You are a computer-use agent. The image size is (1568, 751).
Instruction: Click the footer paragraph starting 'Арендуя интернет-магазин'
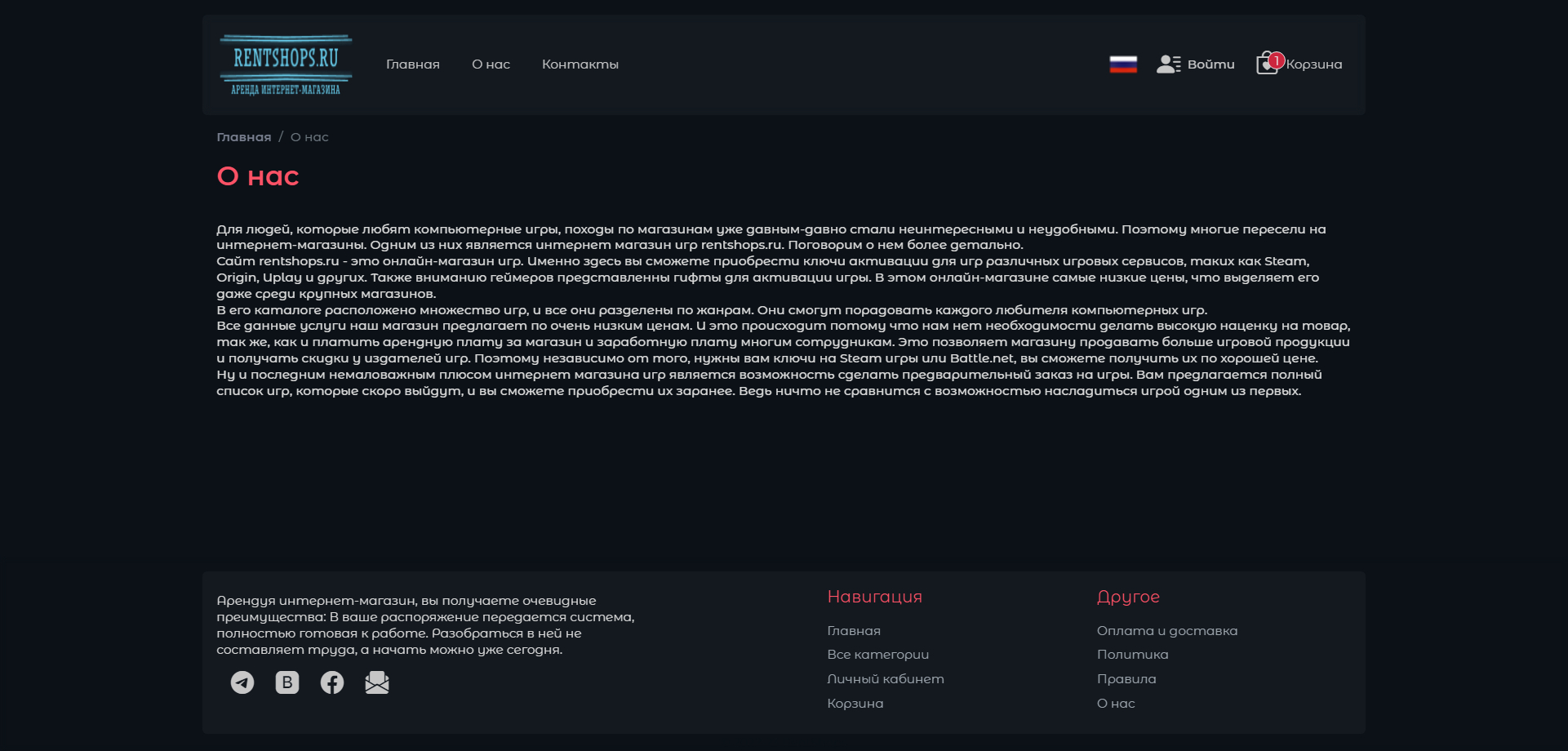point(425,625)
